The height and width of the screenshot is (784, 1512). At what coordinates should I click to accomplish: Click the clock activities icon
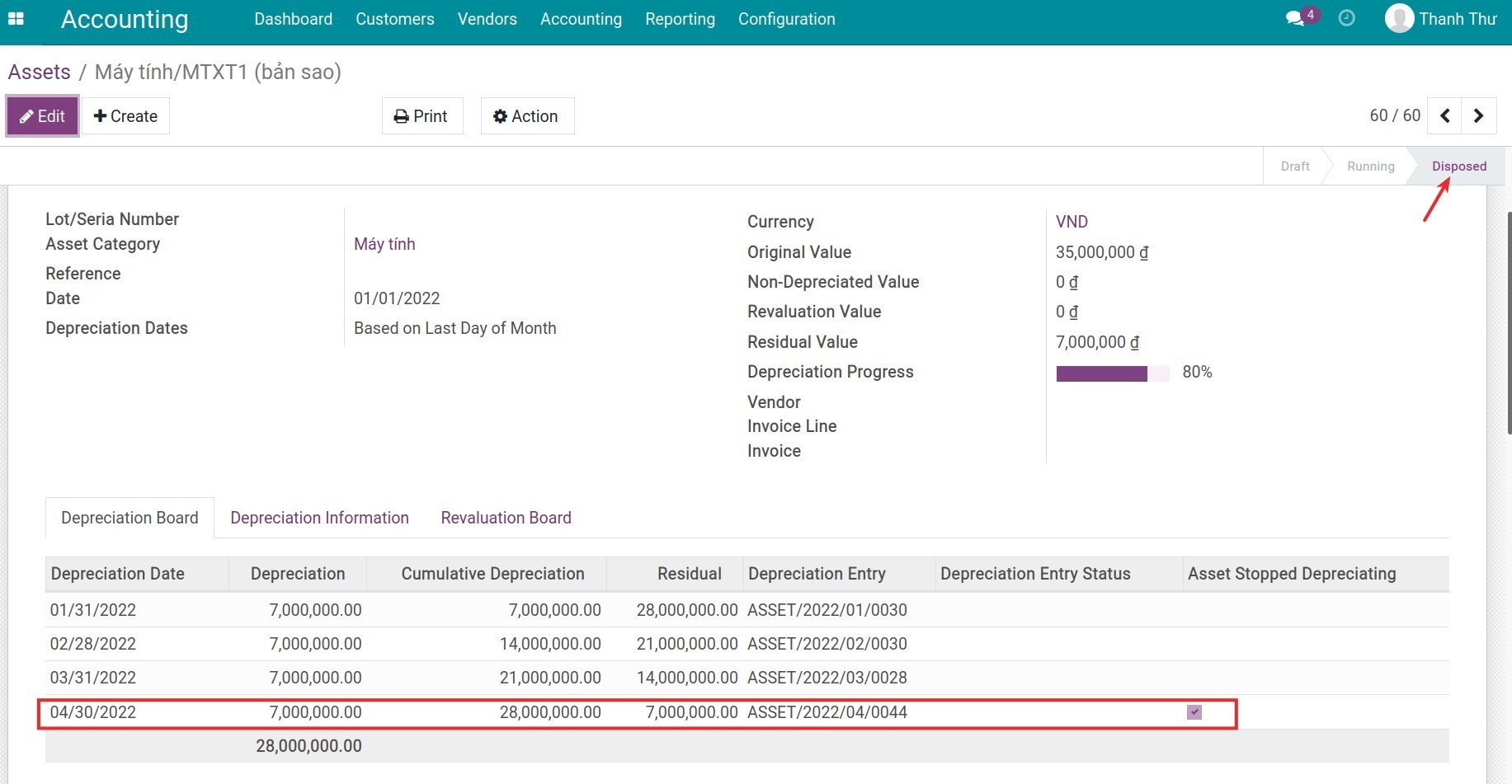(1346, 18)
